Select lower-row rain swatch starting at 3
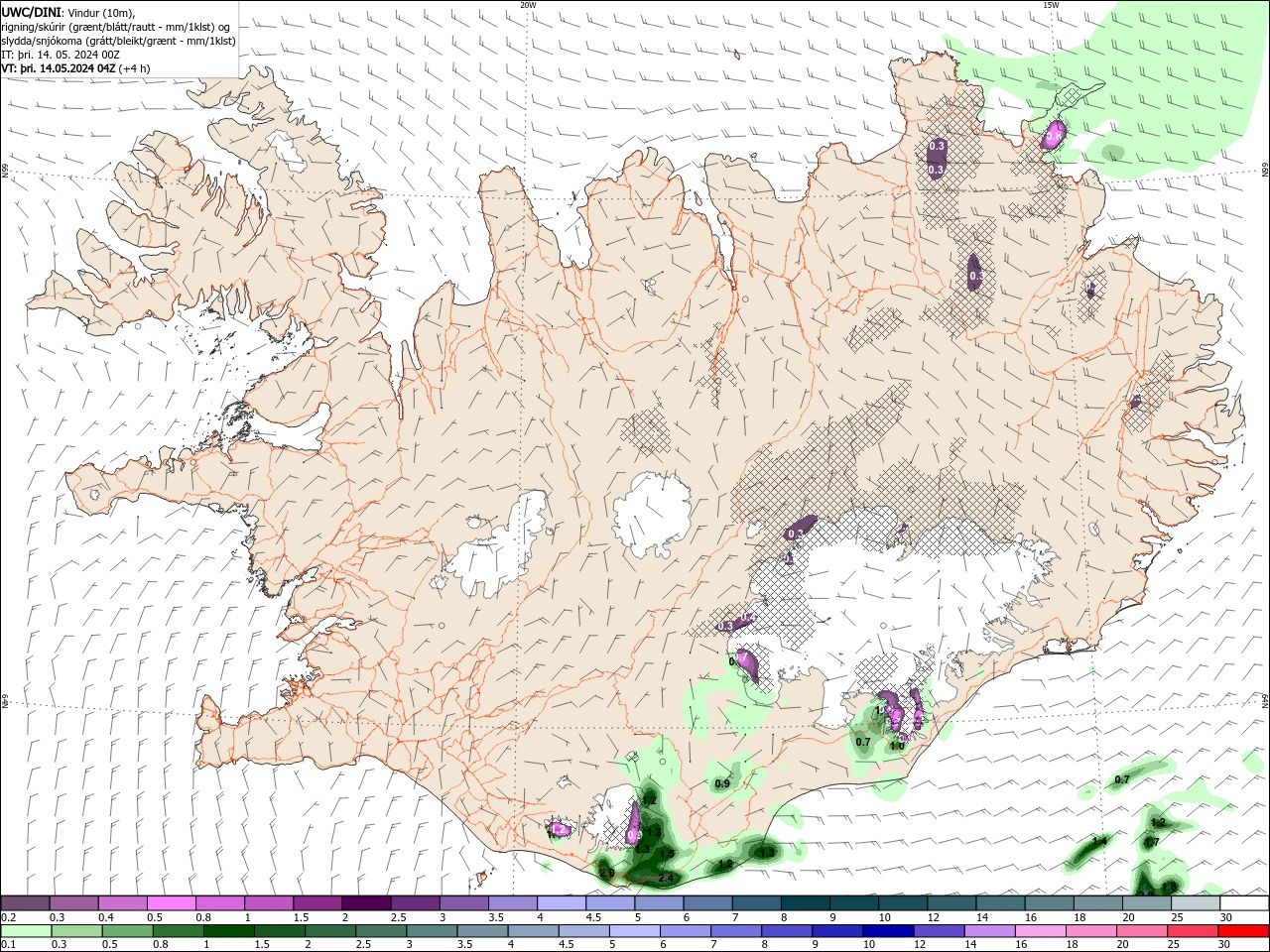 [432, 931]
